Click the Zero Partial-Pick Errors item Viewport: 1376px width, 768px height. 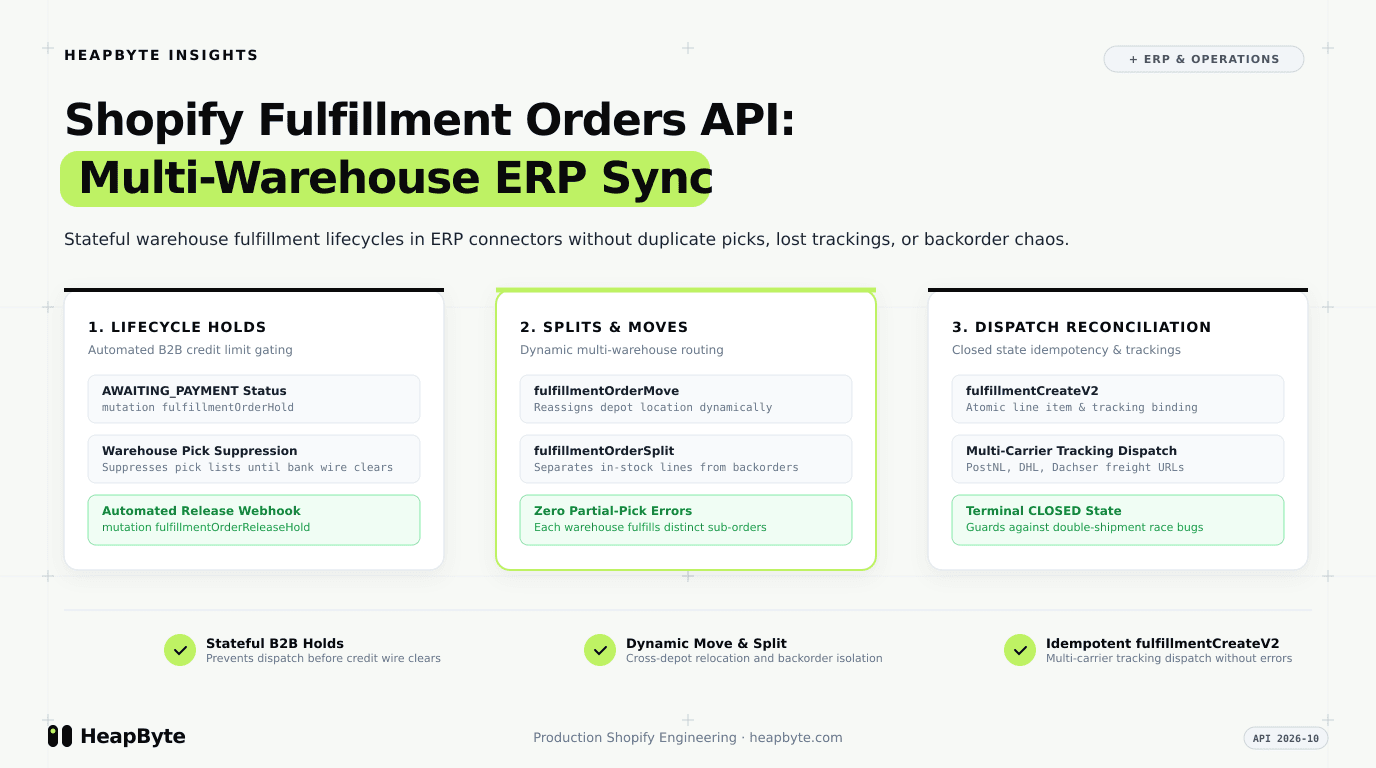pos(686,520)
